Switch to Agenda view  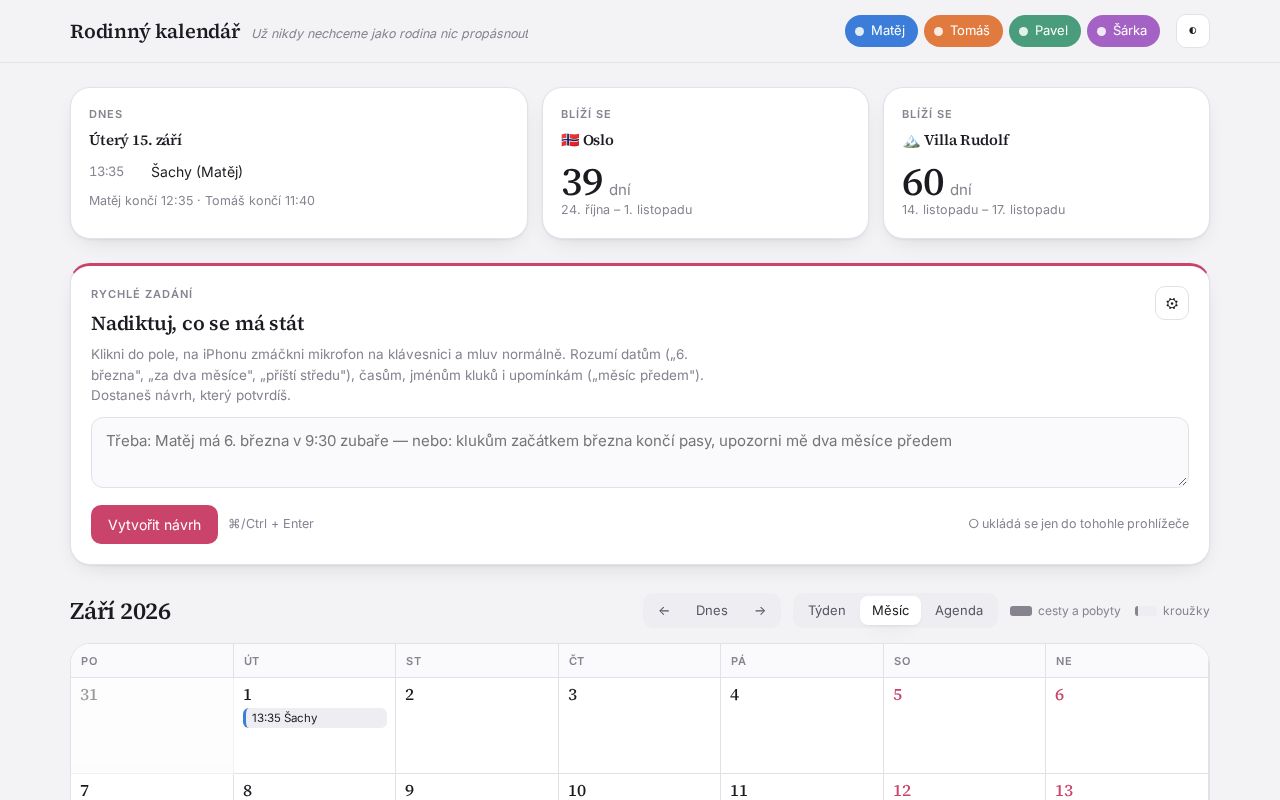tap(959, 611)
